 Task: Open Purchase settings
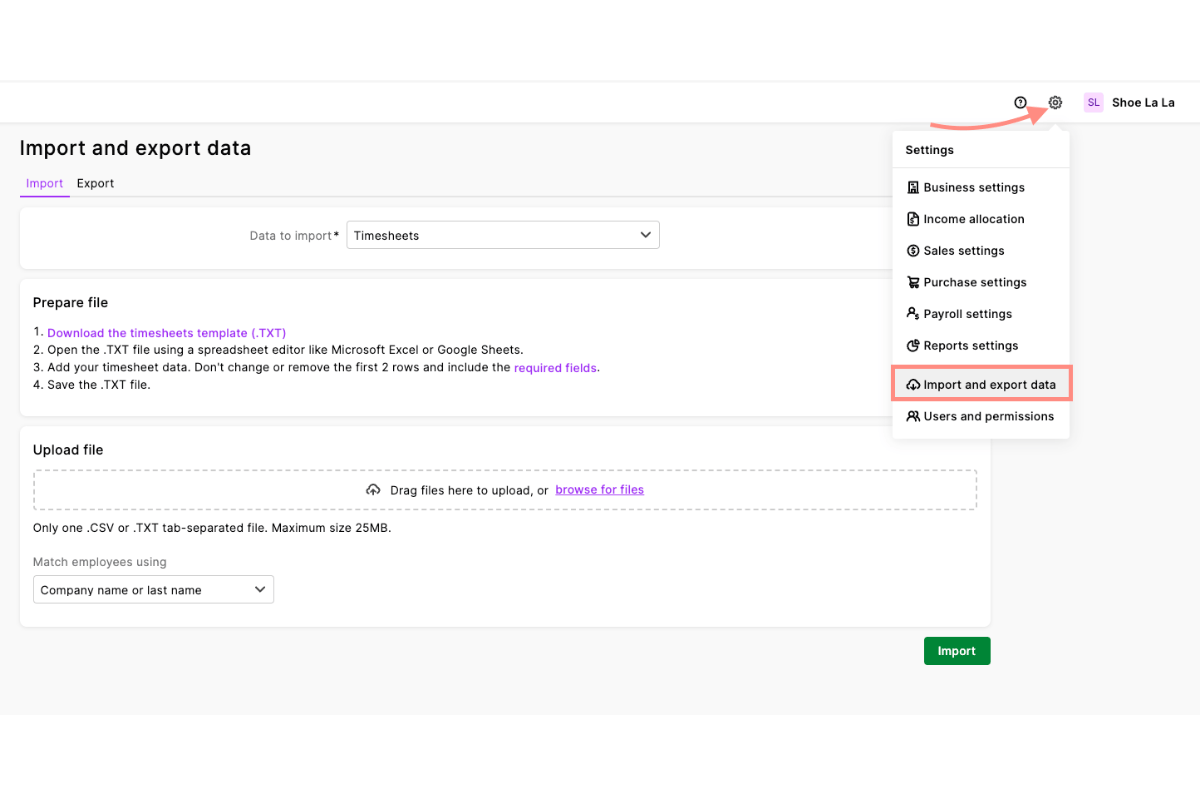[974, 282]
